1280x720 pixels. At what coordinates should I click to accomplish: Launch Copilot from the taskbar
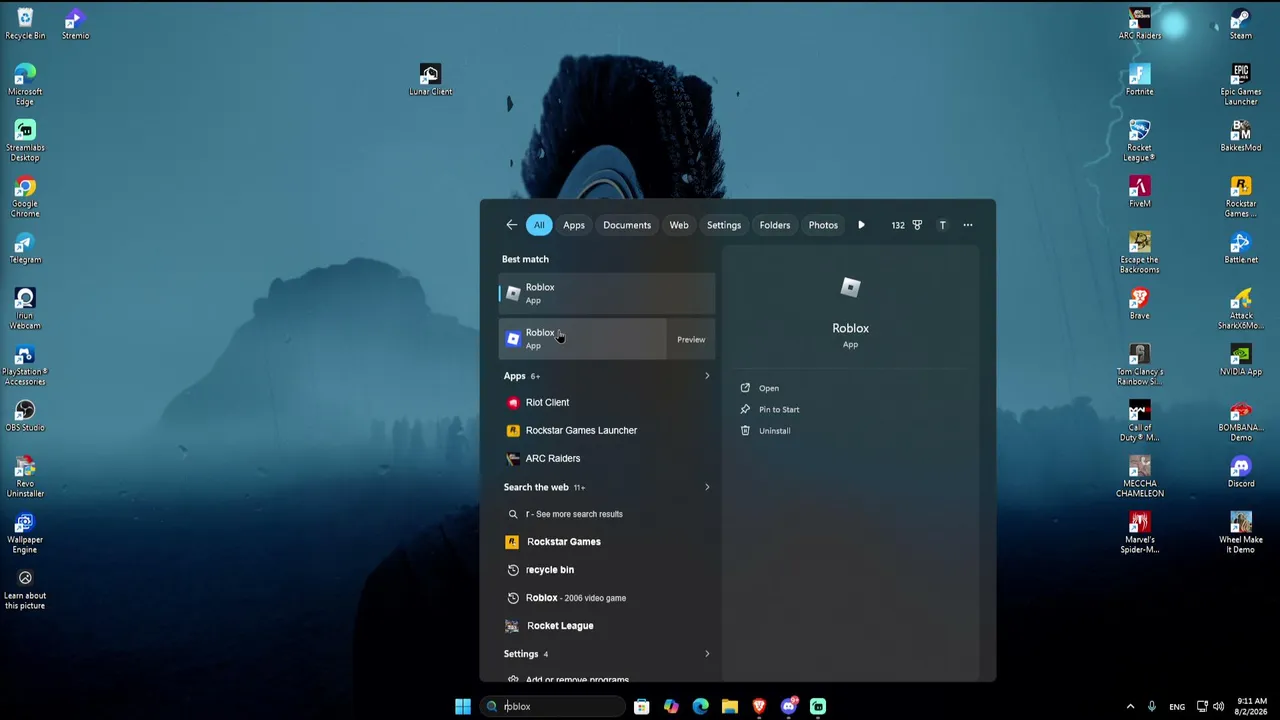coord(671,706)
